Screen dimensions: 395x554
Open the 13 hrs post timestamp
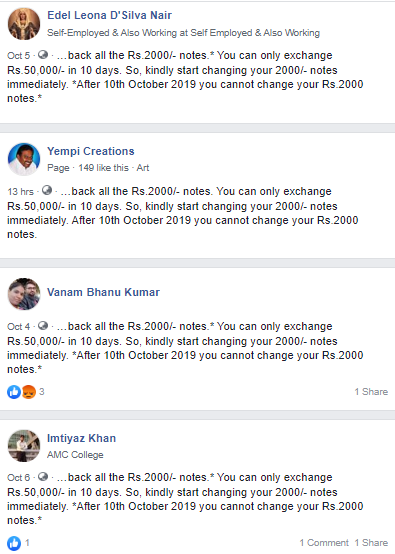point(20,191)
